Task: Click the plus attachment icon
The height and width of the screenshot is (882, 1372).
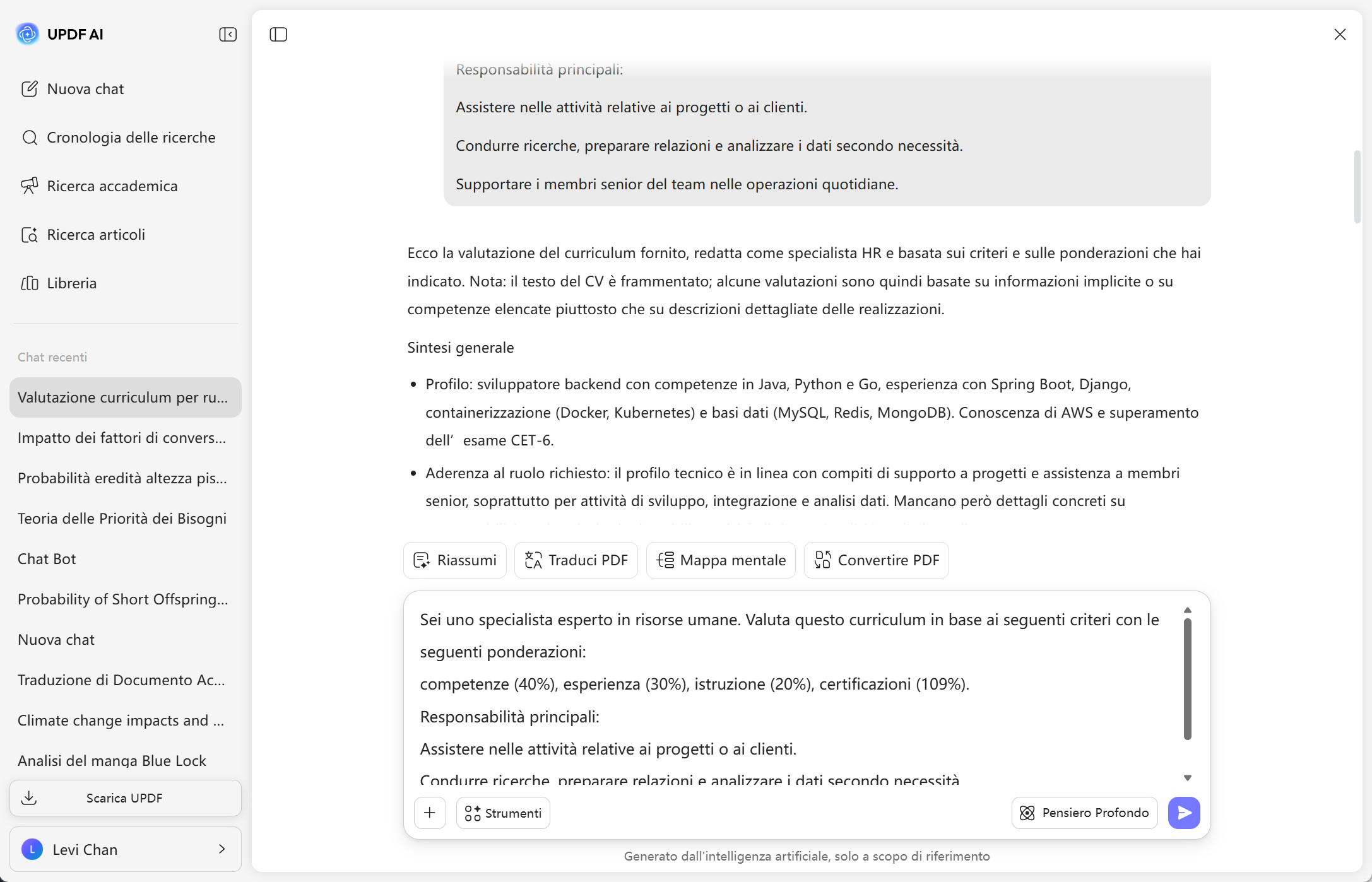Action: pos(430,813)
